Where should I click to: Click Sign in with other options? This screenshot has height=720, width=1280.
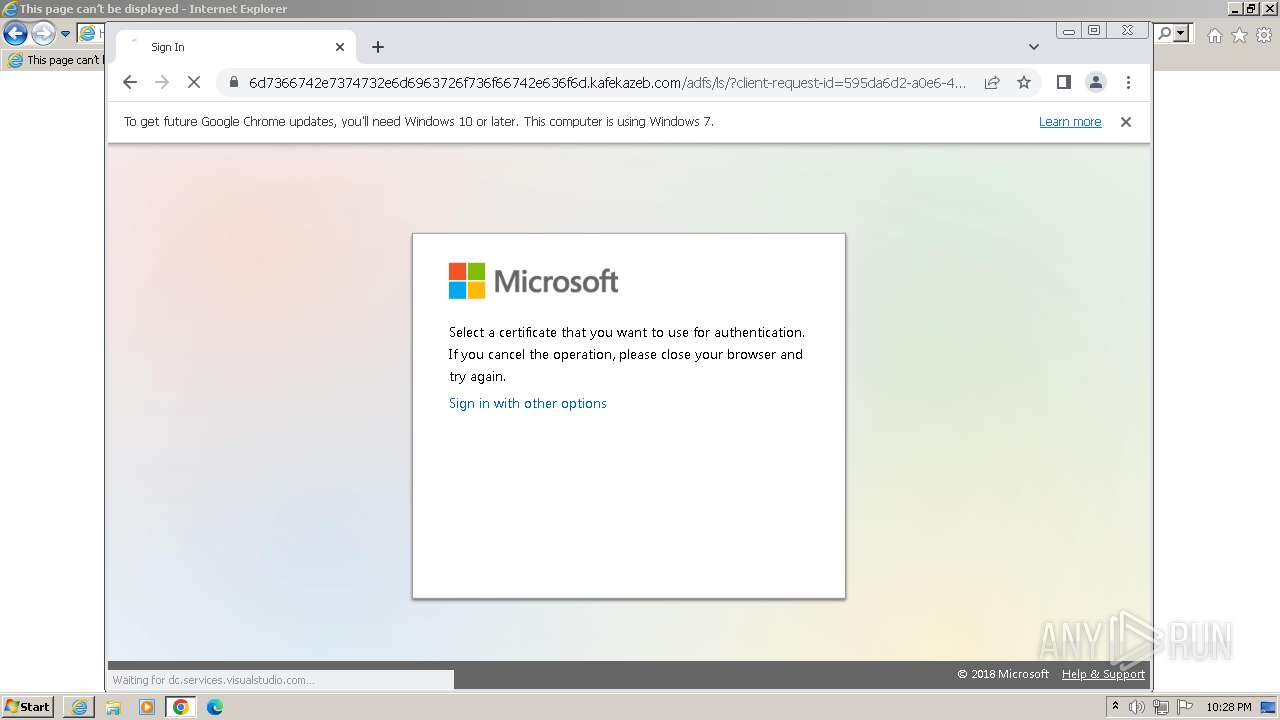(x=528, y=403)
